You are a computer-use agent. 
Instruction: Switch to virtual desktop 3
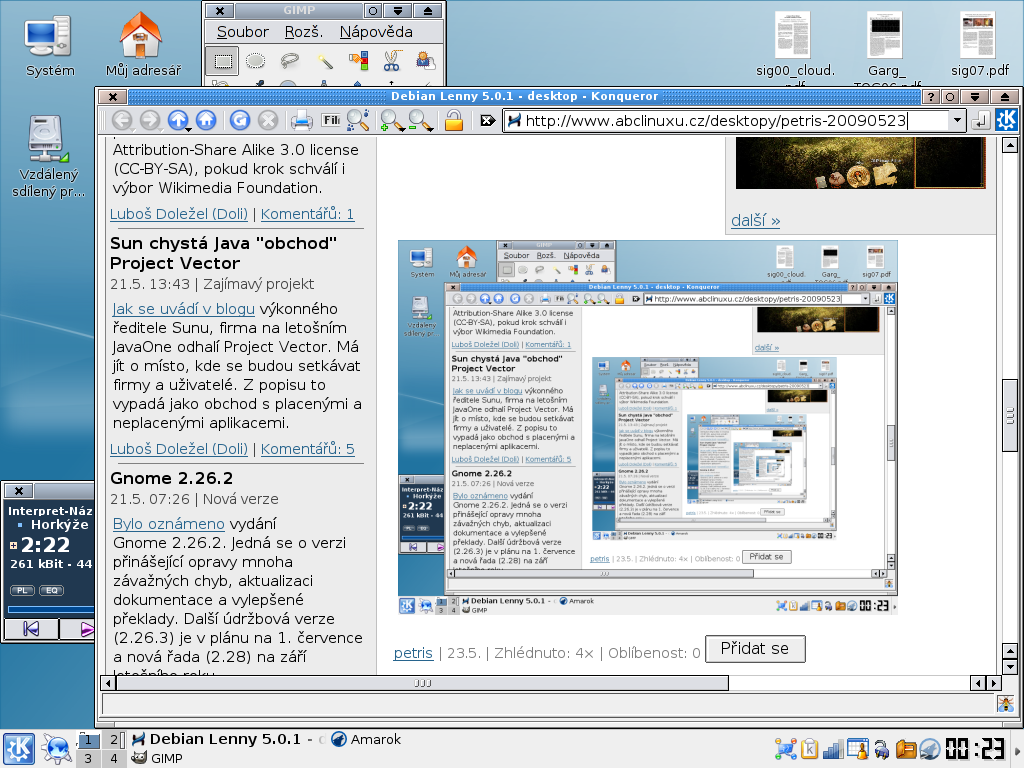point(88,758)
